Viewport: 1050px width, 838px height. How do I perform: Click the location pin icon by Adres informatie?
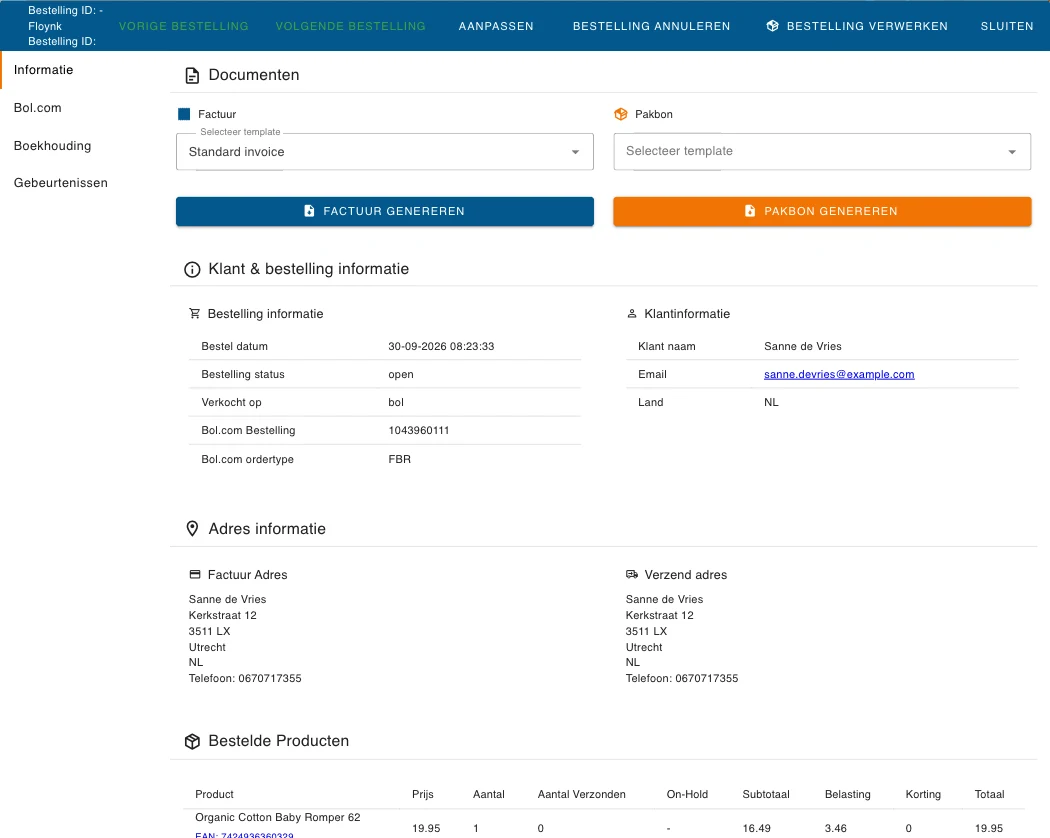[x=192, y=529]
